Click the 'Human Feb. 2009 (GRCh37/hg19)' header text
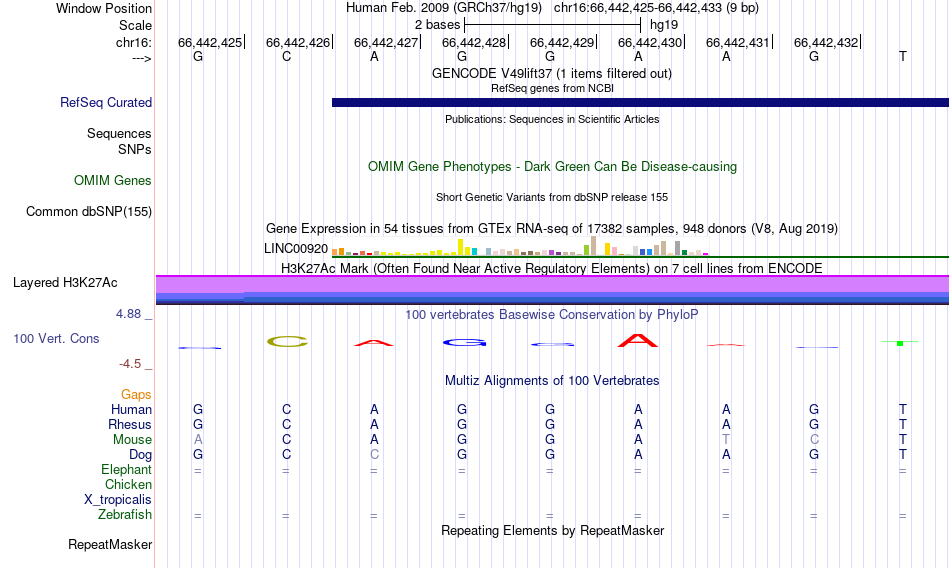Image resolution: width=950 pixels, height=568 pixels. [x=445, y=8]
